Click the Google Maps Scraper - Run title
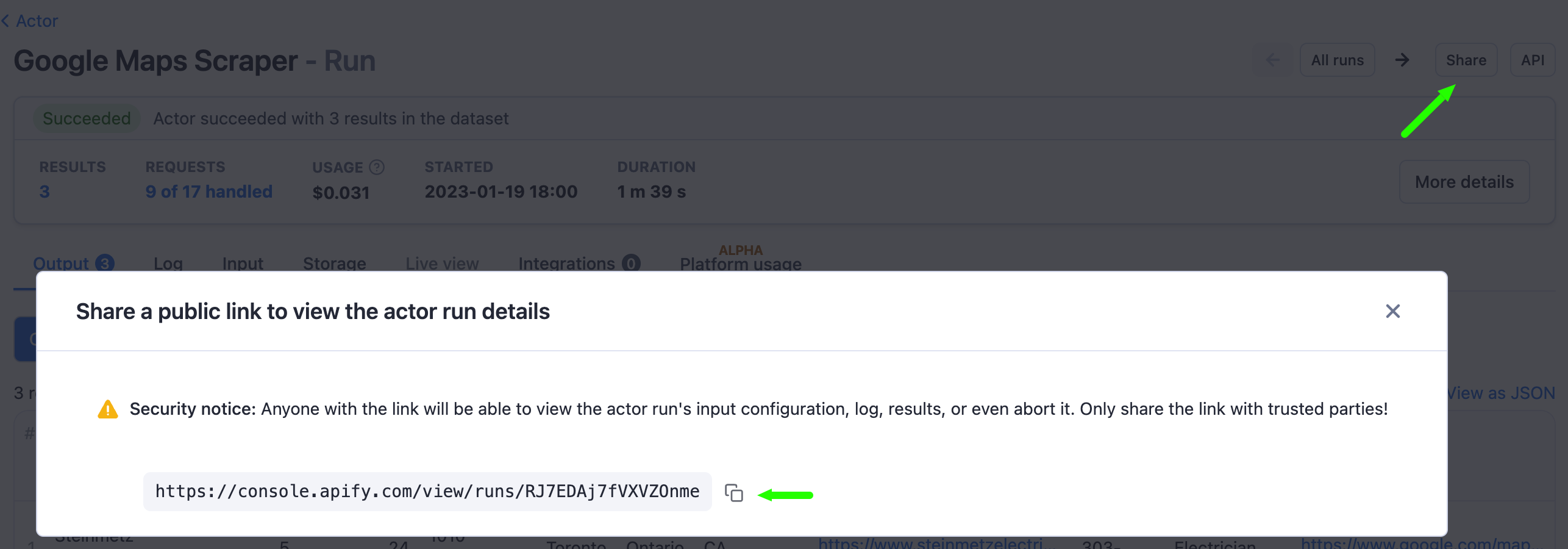Viewport: 1568px width, 549px height. click(x=194, y=61)
